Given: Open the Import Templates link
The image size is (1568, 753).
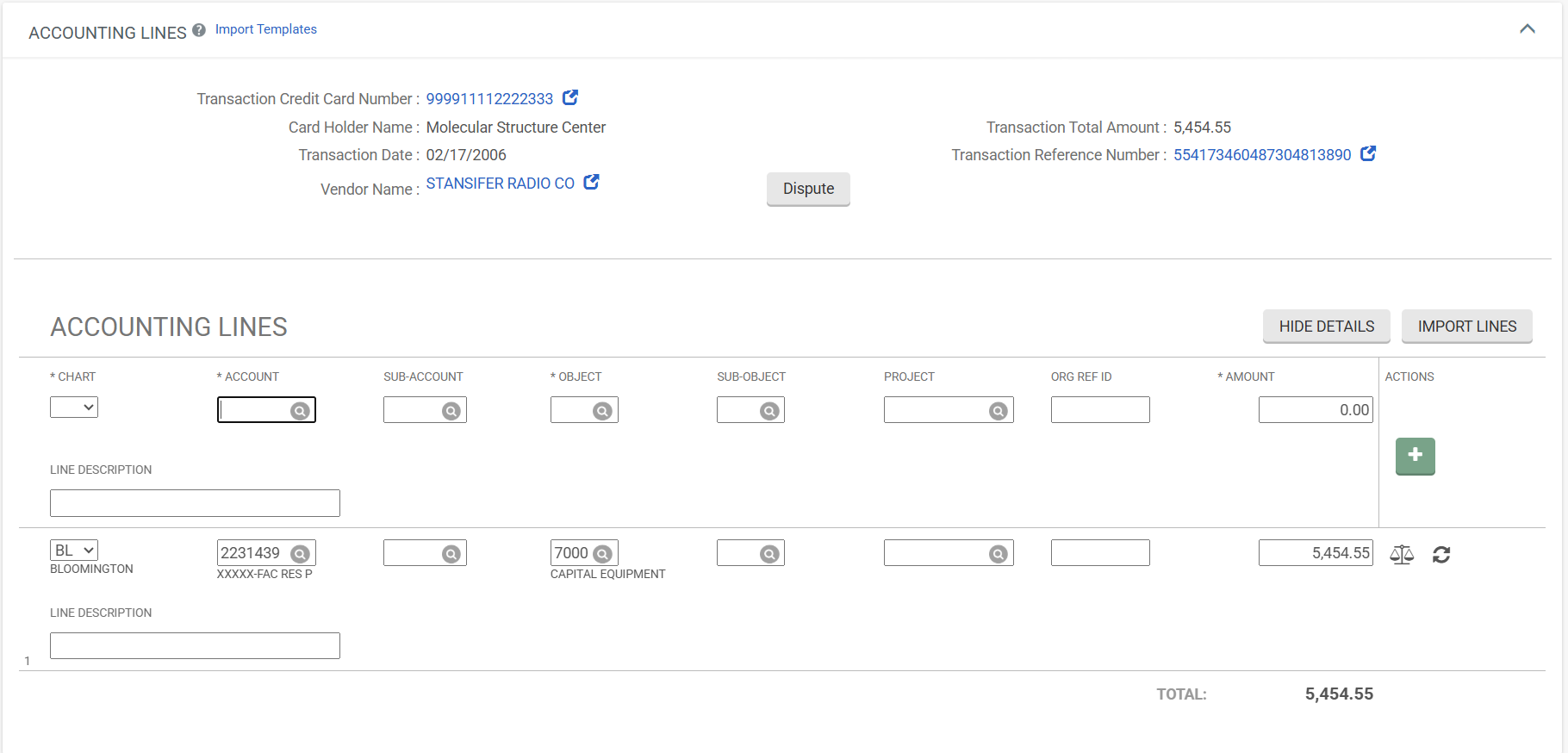Looking at the screenshot, I should (265, 29).
